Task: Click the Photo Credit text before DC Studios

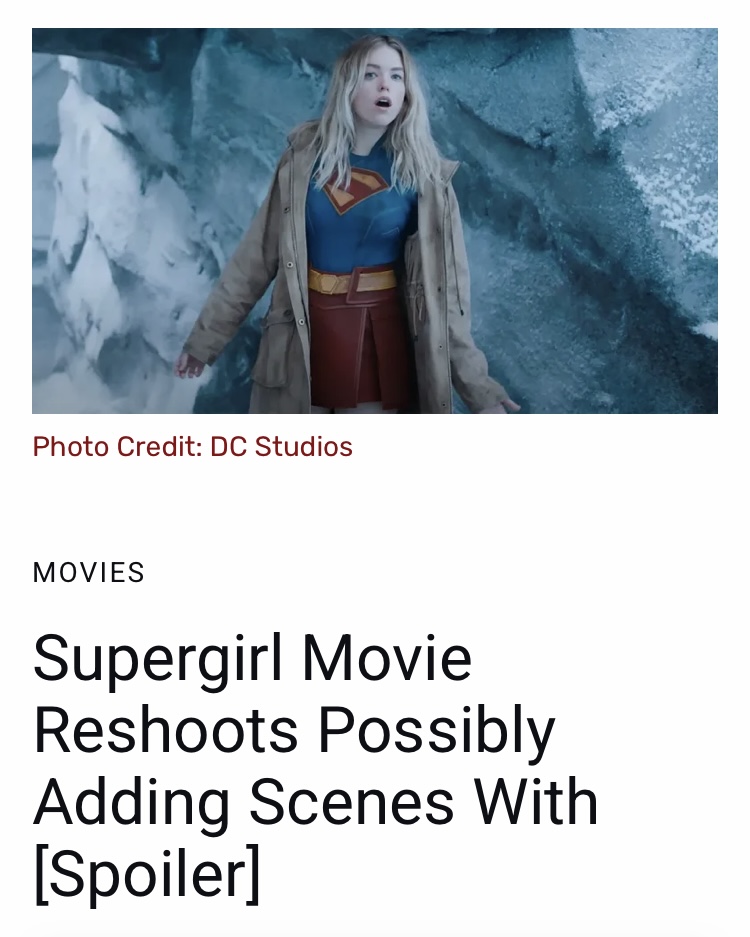Action: click(x=117, y=446)
